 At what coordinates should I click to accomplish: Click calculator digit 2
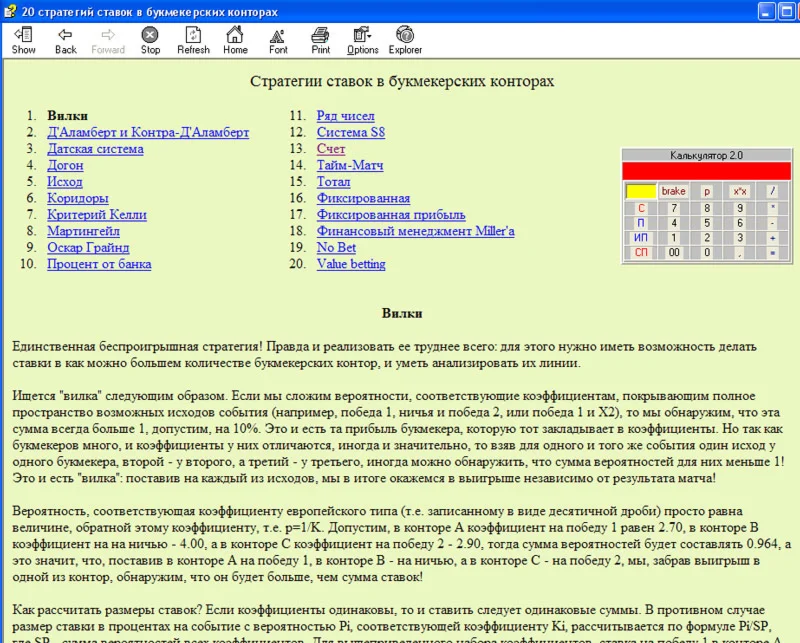click(707, 238)
